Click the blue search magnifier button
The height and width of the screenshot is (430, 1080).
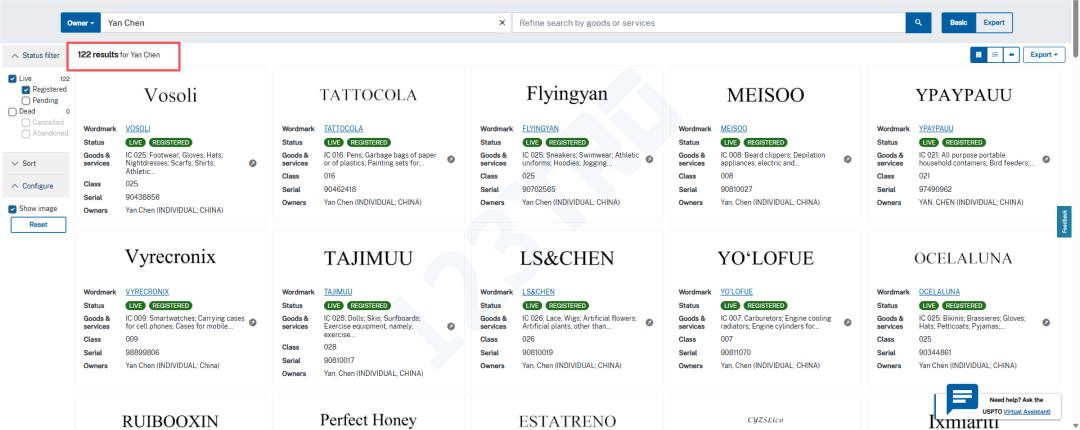(918, 23)
